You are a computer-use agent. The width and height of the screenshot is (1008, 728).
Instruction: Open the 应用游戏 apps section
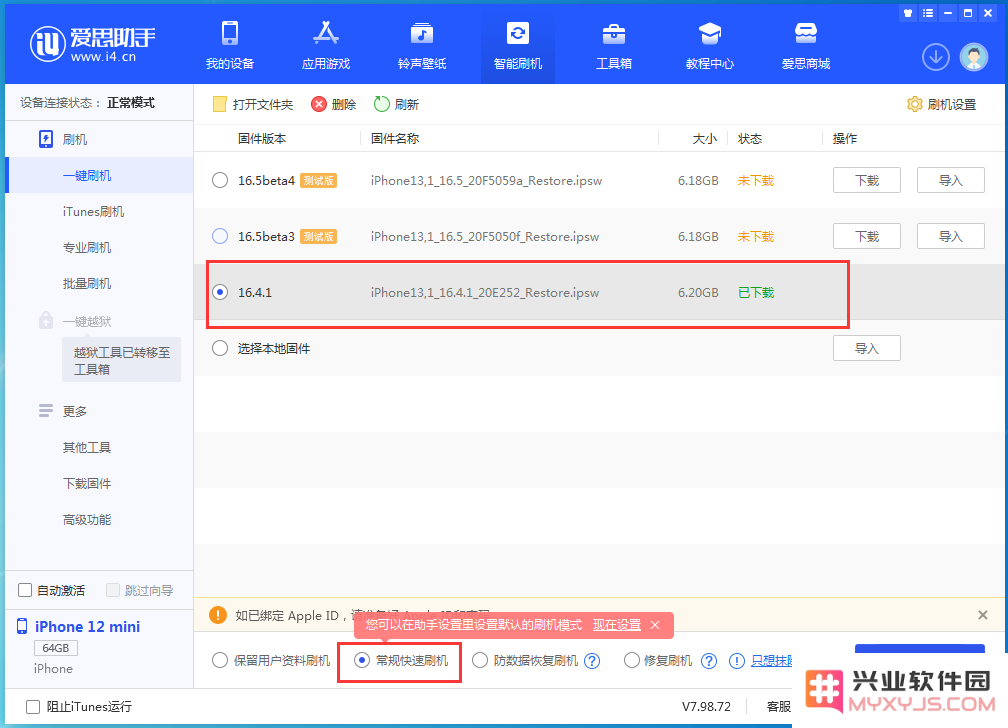click(x=326, y=45)
